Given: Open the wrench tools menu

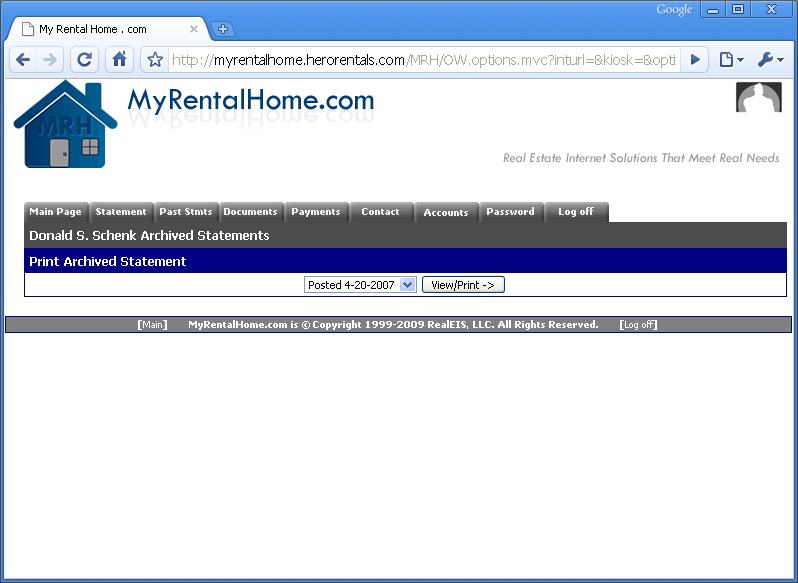Looking at the screenshot, I should (771, 60).
